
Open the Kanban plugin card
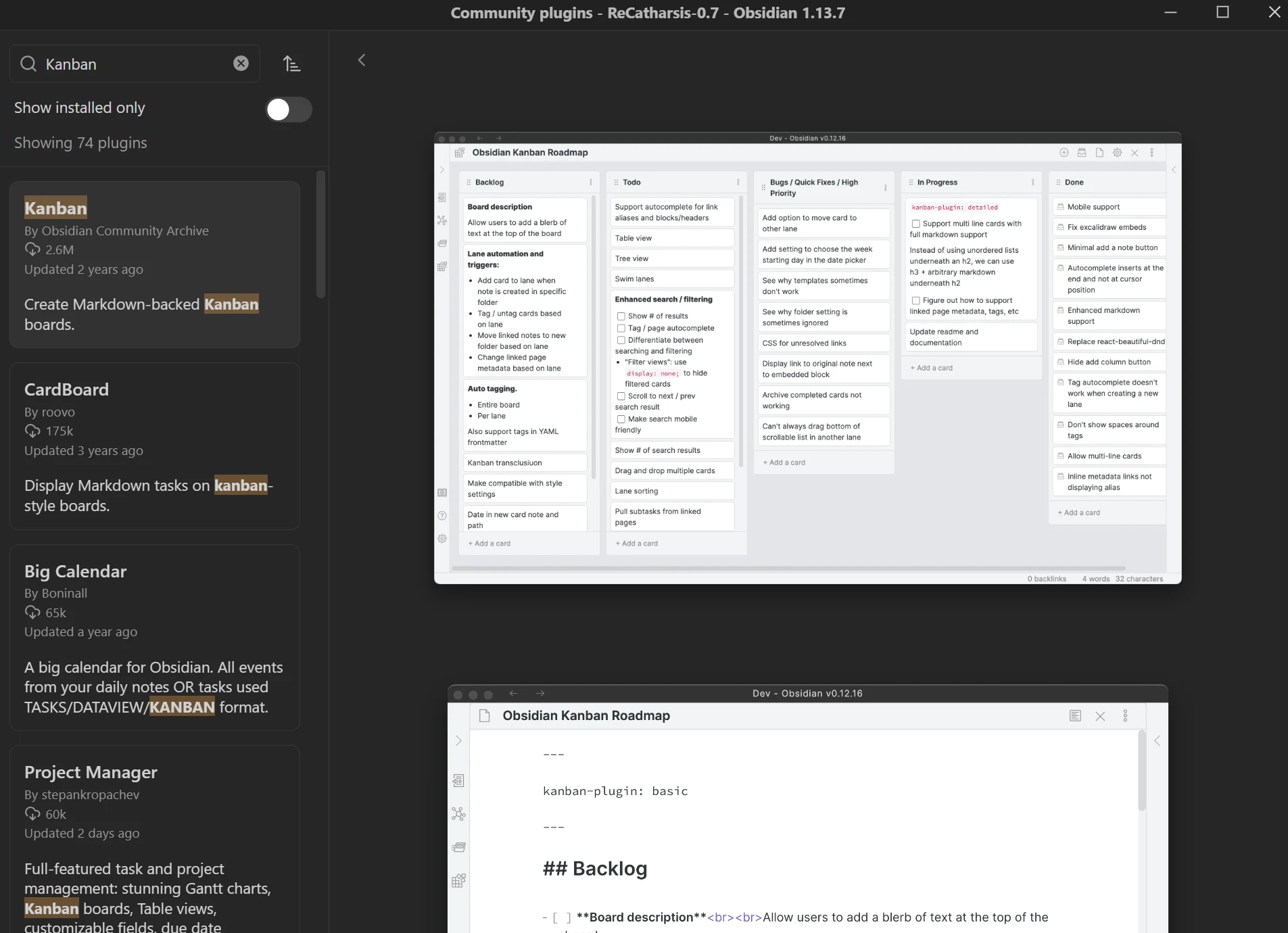[155, 264]
